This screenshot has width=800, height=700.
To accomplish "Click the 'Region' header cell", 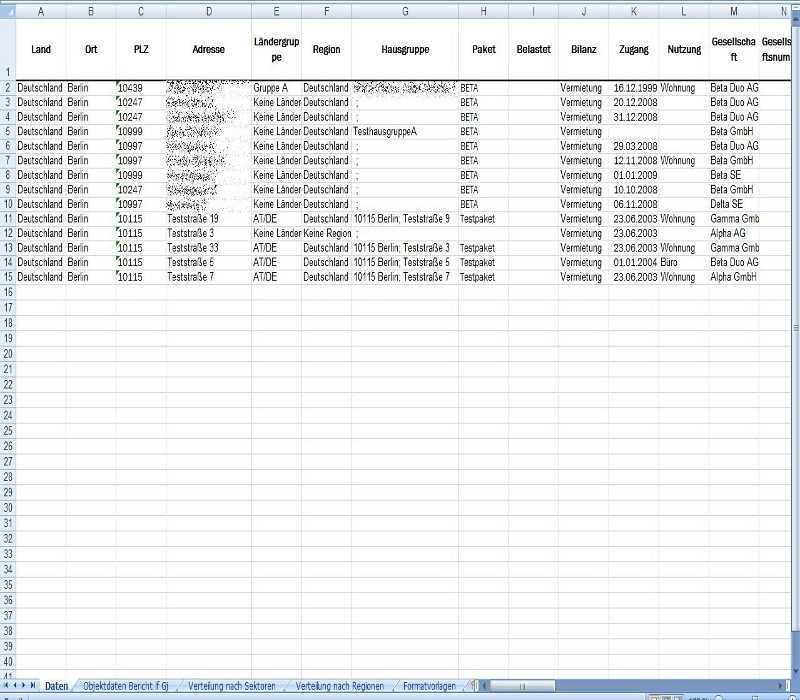I will (x=326, y=49).
